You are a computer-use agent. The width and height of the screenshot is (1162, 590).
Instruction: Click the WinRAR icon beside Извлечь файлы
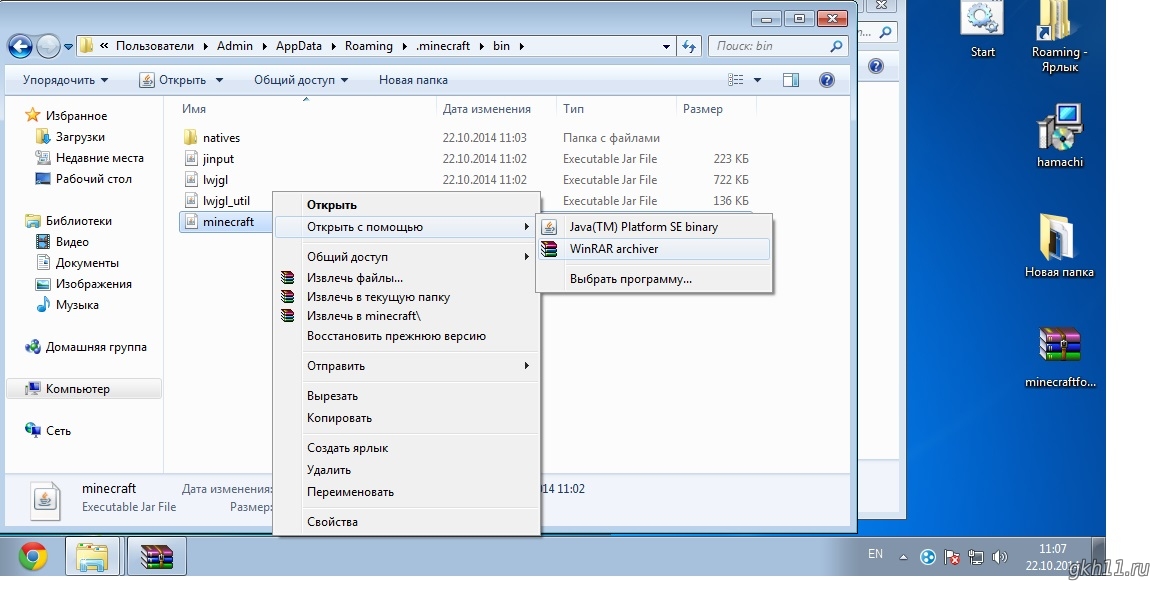click(288, 278)
